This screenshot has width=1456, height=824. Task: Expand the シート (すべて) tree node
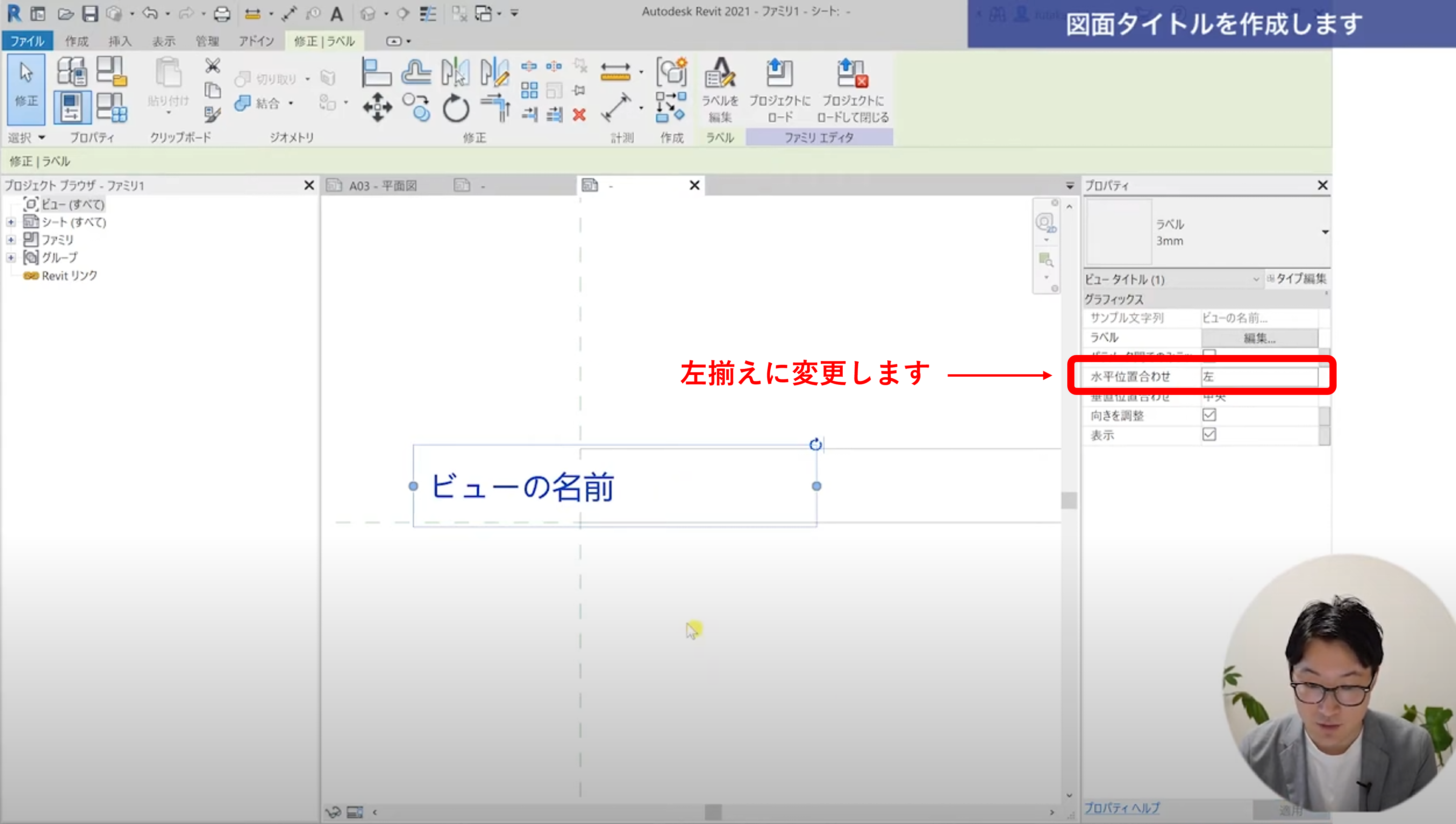coord(11,222)
